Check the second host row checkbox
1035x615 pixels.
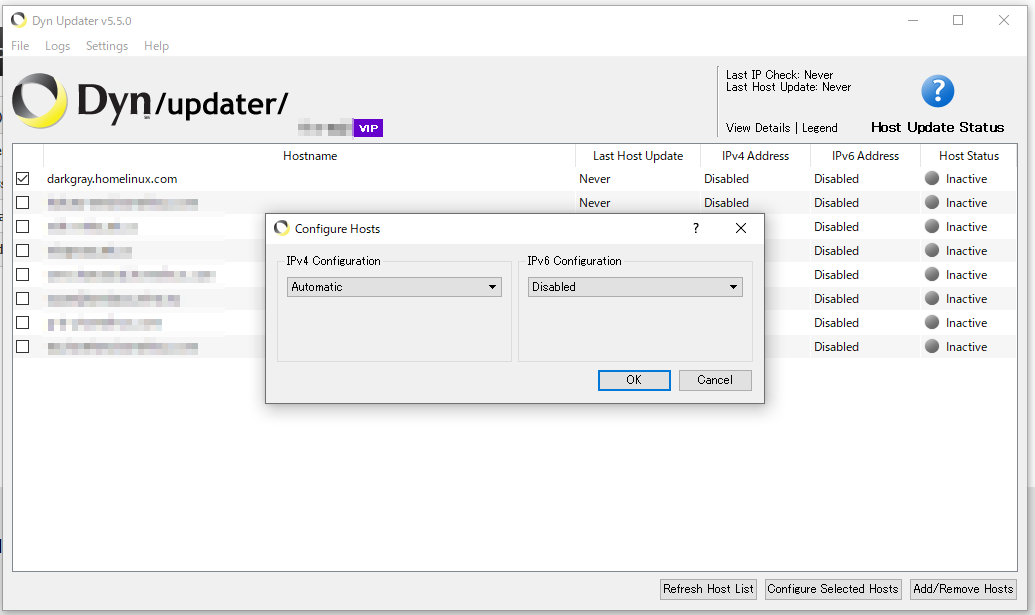click(22, 203)
